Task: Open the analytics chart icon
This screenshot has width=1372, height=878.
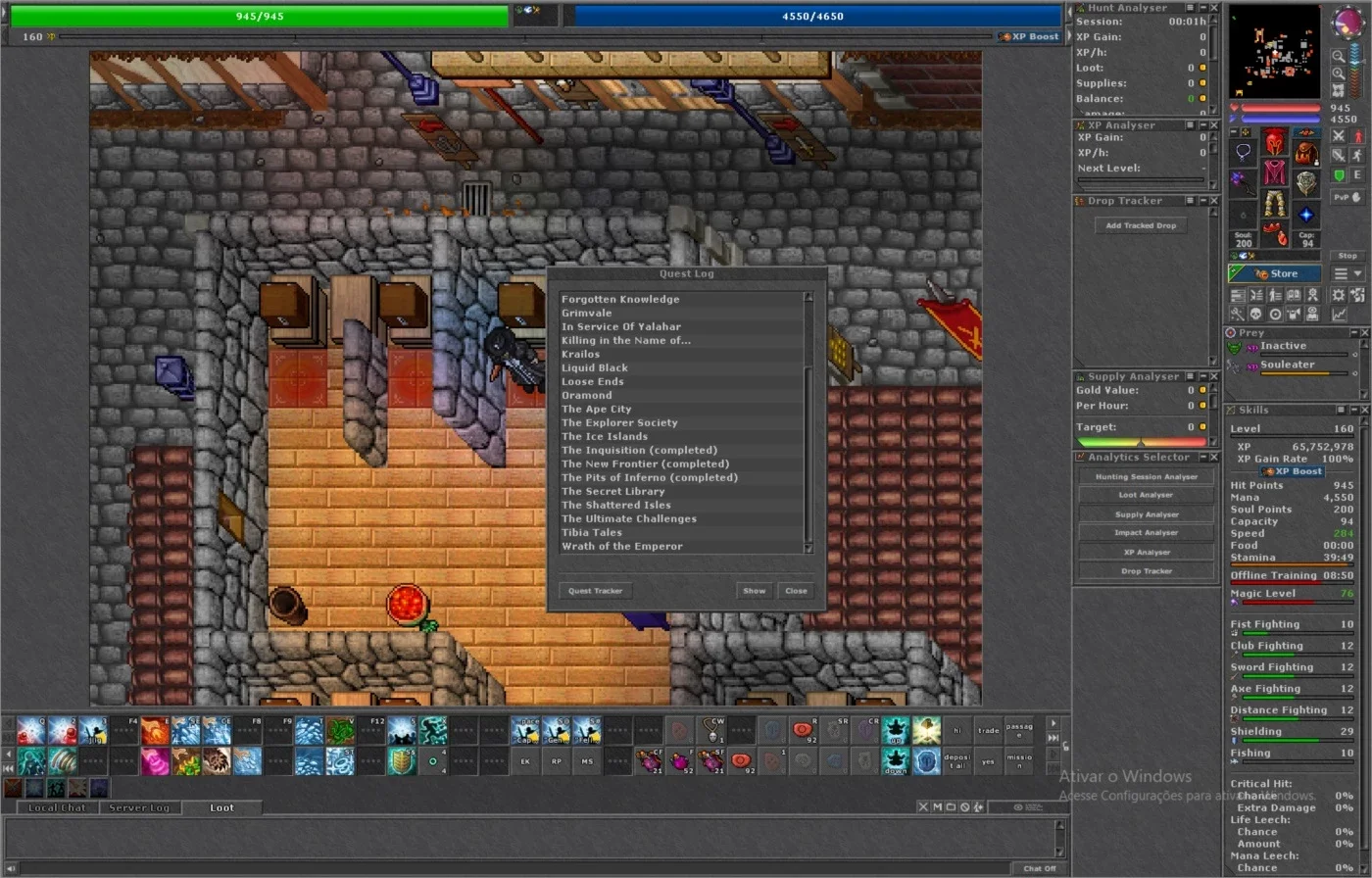Action: 1339,315
